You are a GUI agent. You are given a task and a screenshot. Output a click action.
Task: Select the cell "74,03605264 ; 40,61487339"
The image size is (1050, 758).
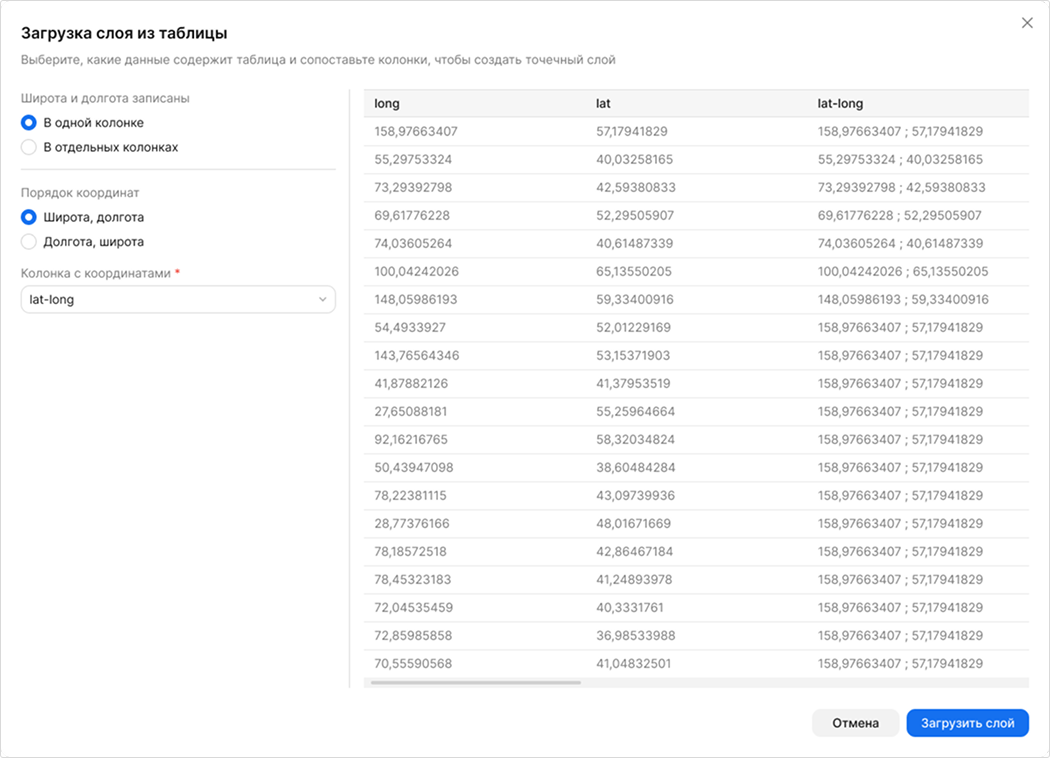click(900, 244)
